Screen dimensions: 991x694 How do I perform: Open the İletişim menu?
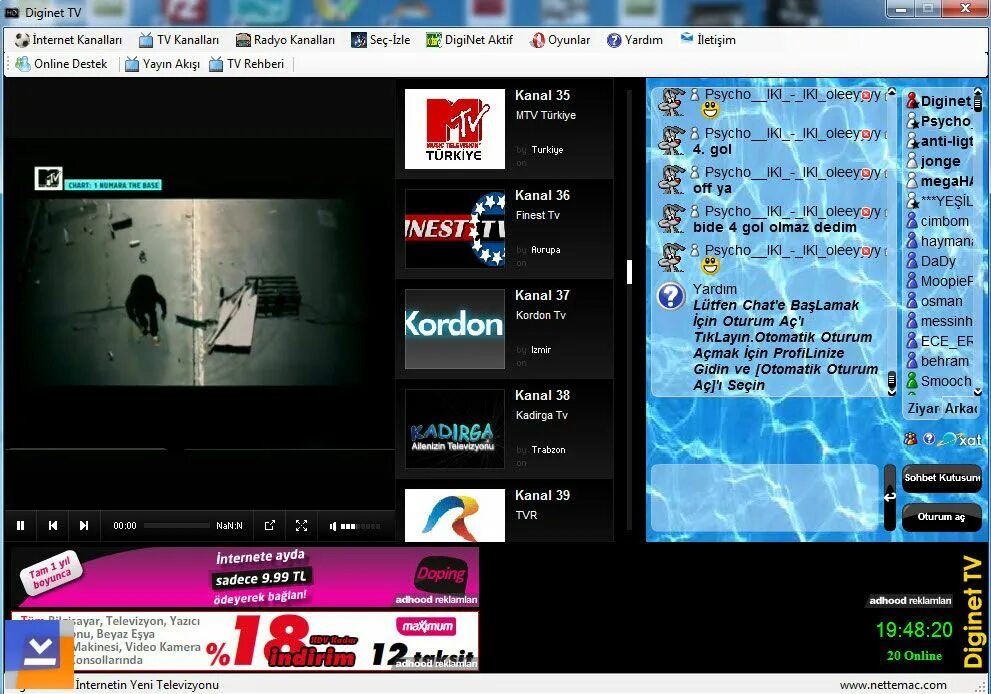click(x=708, y=40)
